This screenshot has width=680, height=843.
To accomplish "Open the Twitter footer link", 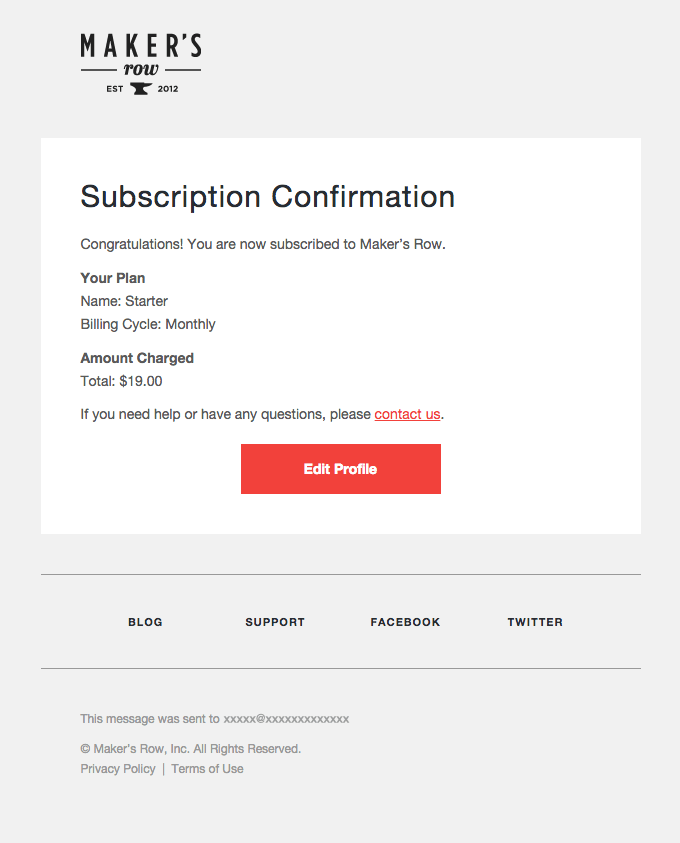I will [535, 622].
